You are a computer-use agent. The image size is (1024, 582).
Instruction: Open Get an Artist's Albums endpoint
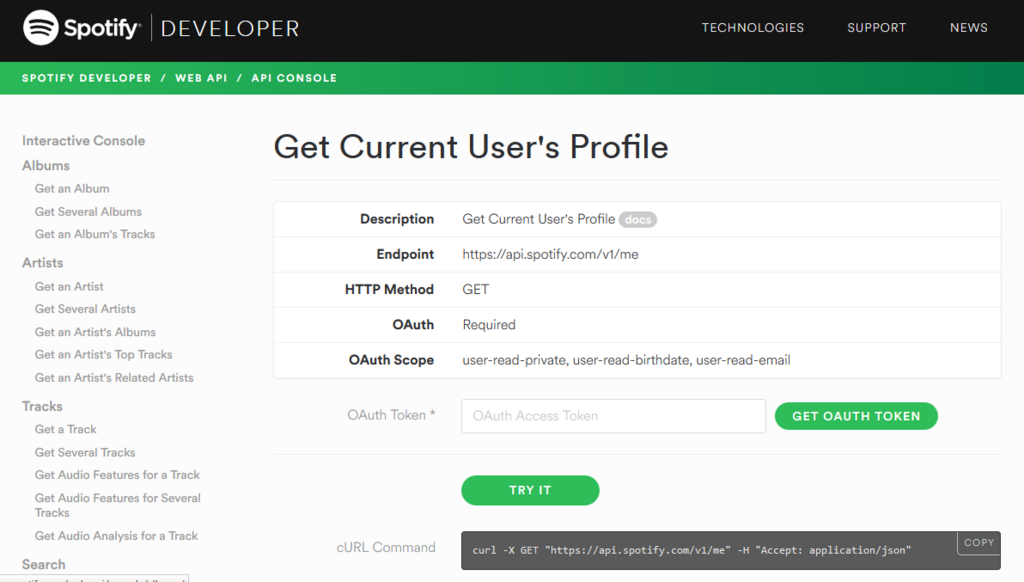(x=95, y=332)
